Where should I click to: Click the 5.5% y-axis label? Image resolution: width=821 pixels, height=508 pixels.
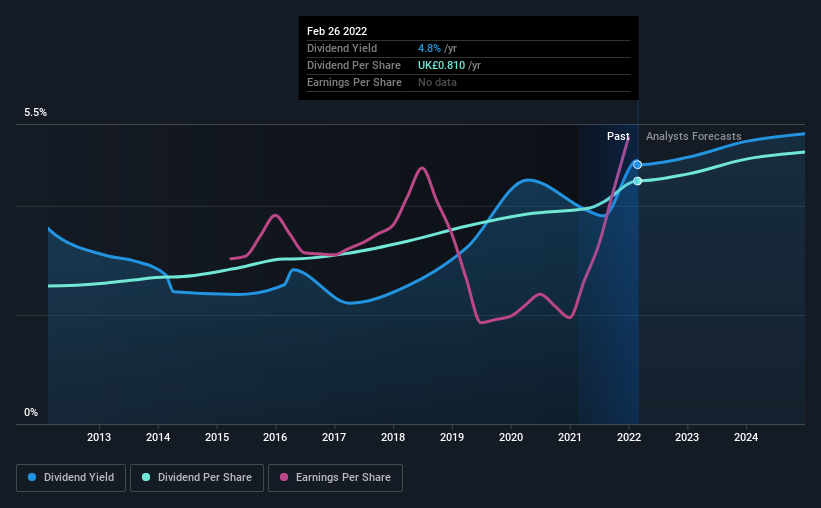pos(35,113)
